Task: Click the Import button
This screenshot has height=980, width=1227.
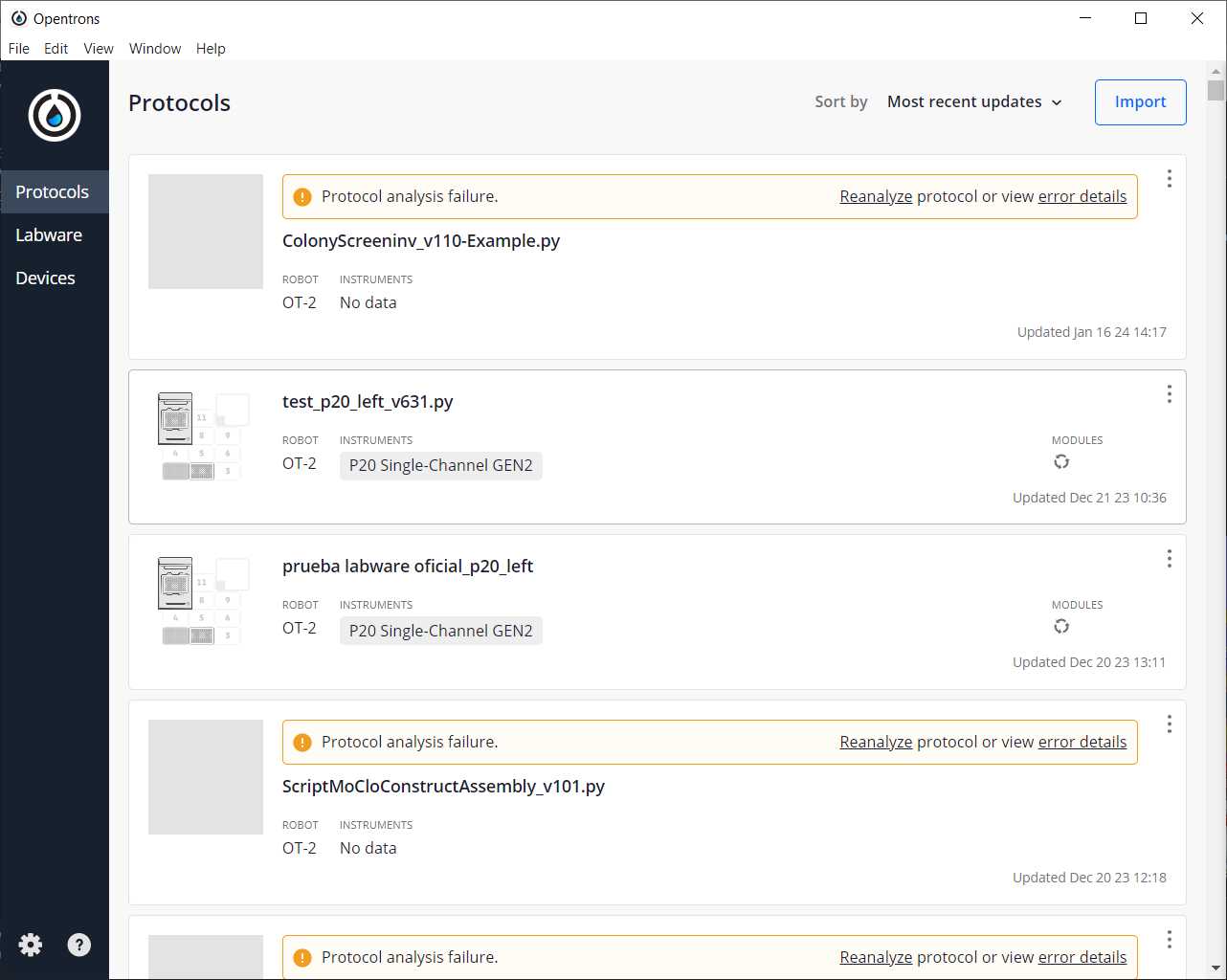Action: click(x=1140, y=102)
